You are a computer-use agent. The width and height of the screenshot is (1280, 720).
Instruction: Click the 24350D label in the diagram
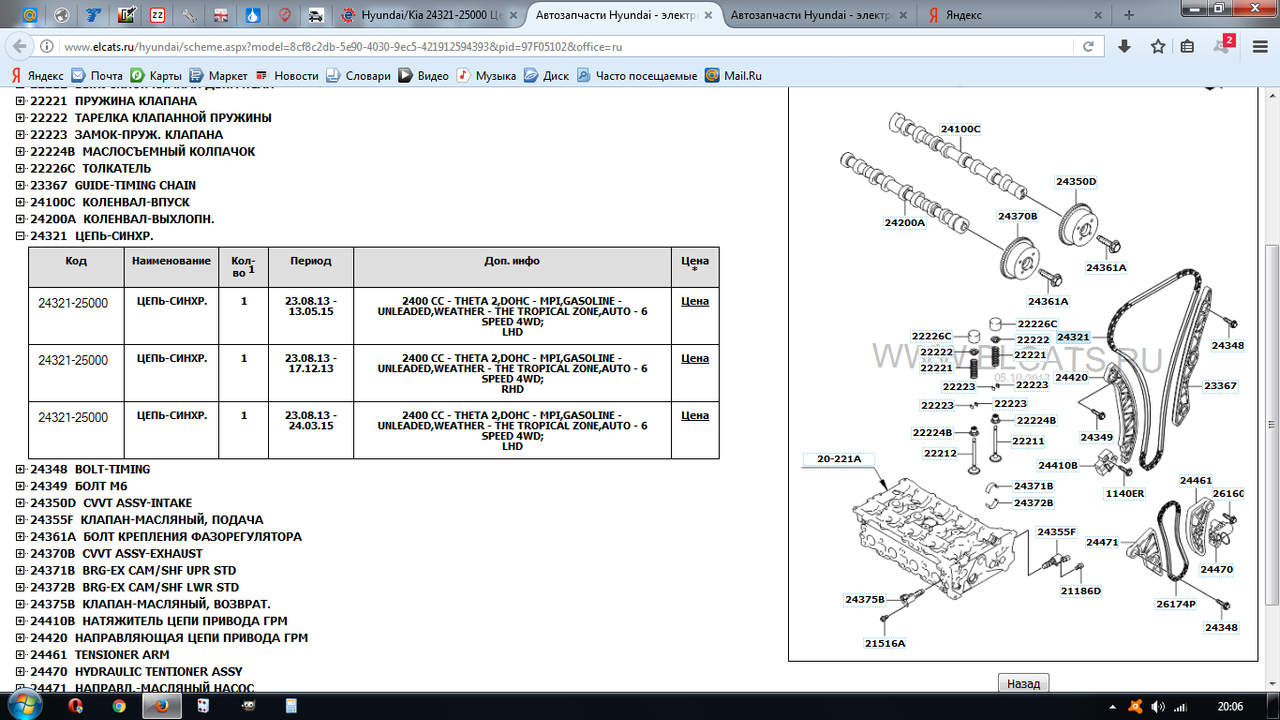point(1077,182)
